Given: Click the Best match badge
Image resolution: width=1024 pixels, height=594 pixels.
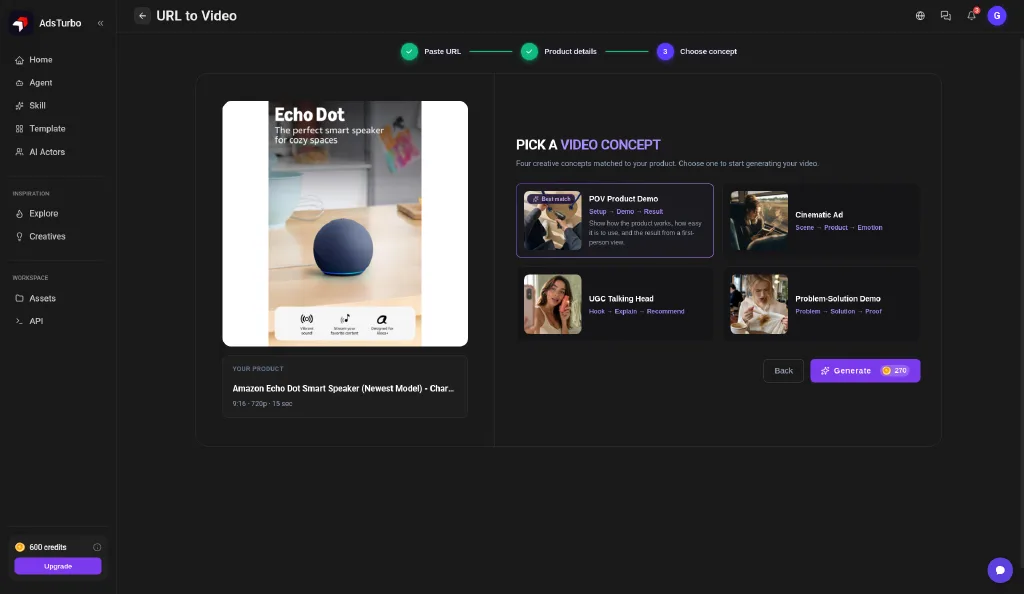Looking at the screenshot, I should (x=552, y=199).
